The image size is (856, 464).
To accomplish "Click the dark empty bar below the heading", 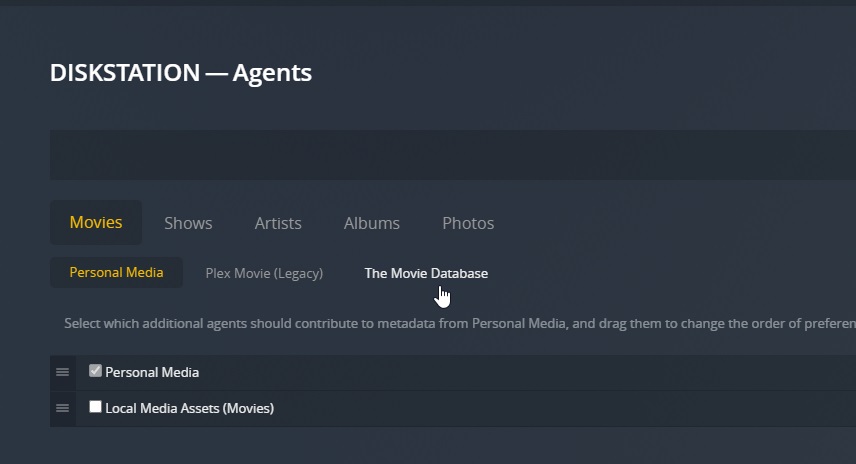I will (450, 154).
